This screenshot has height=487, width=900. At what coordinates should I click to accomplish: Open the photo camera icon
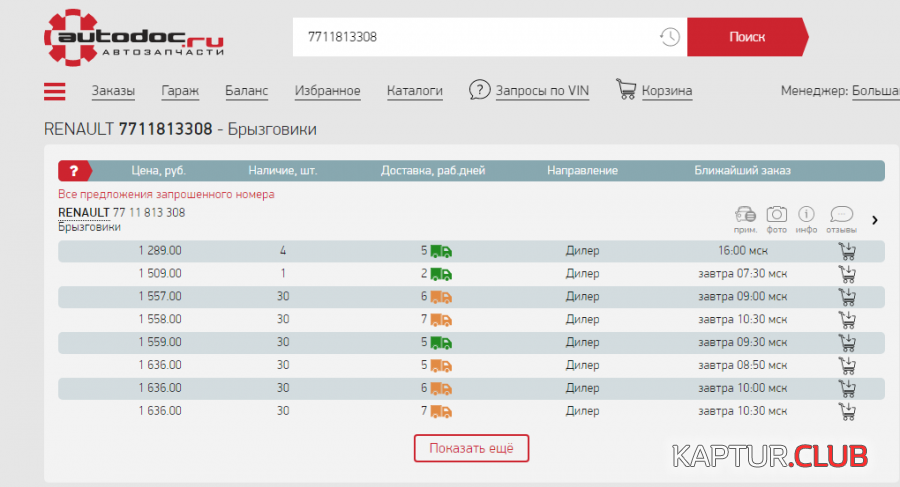pos(776,215)
